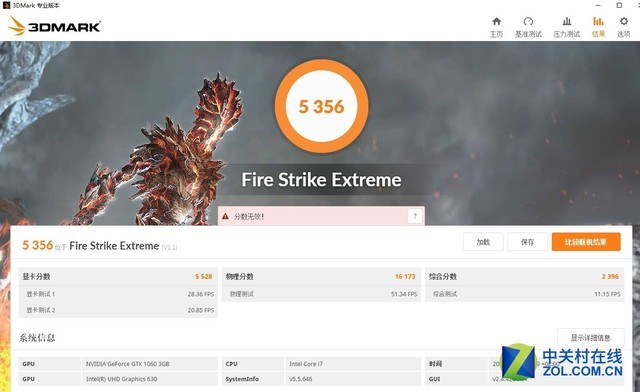Select the NVIDIA GeForce GTX 1060 3GB row
Viewport: 640px width, 392px height.
click(x=118, y=364)
